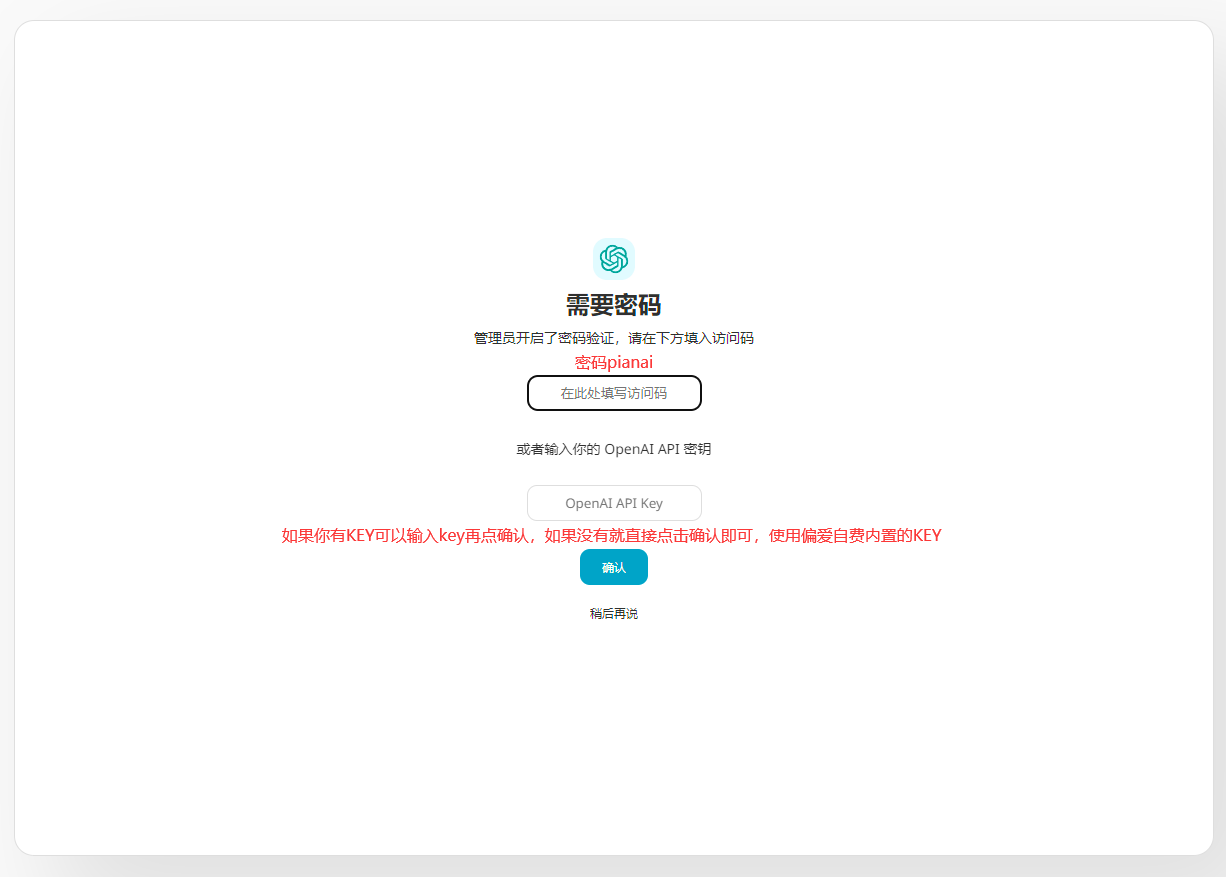Confirm the access code with 确认

[613, 567]
